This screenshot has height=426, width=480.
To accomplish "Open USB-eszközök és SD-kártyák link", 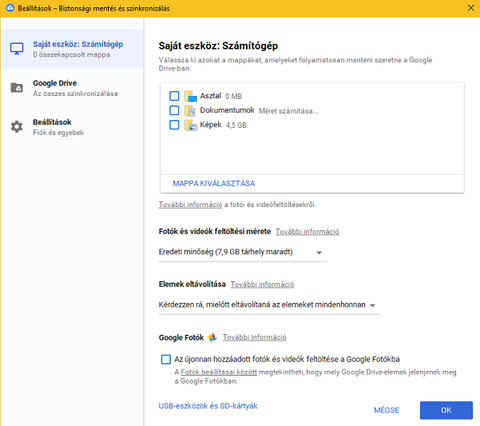I will coord(208,406).
